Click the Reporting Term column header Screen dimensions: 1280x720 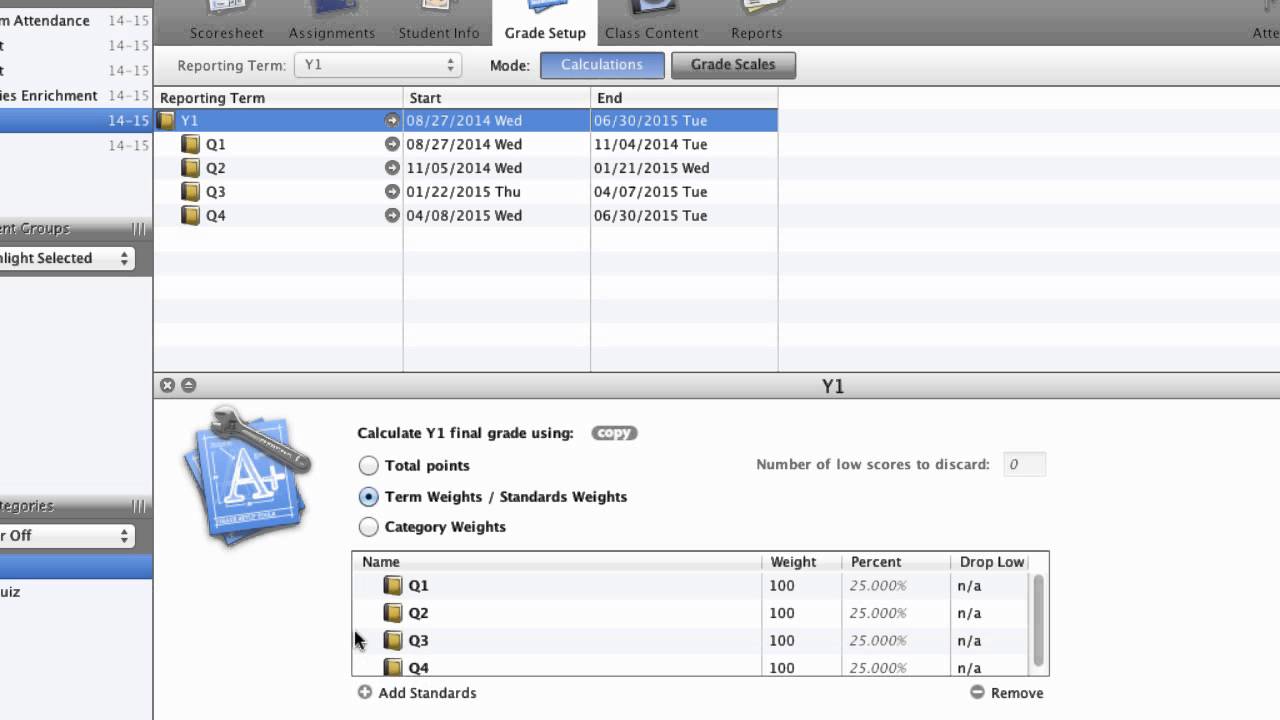click(x=278, y=98)
